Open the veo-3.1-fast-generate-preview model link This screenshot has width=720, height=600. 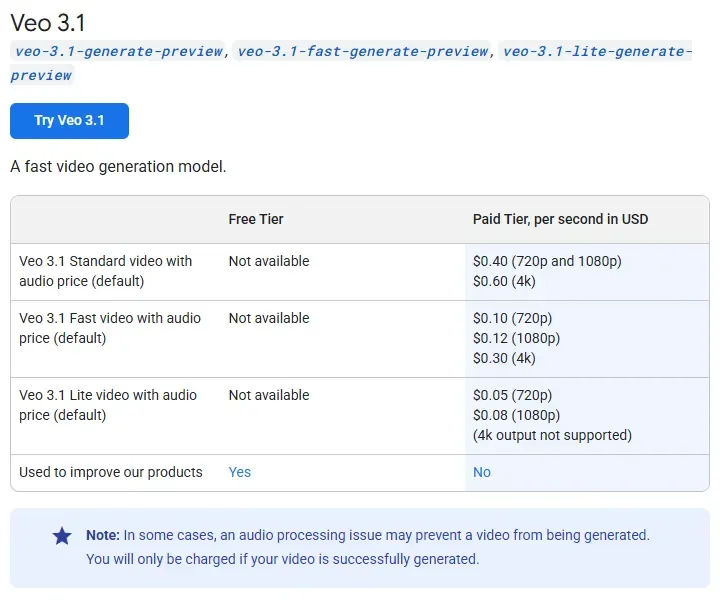(x=362, y=51)
